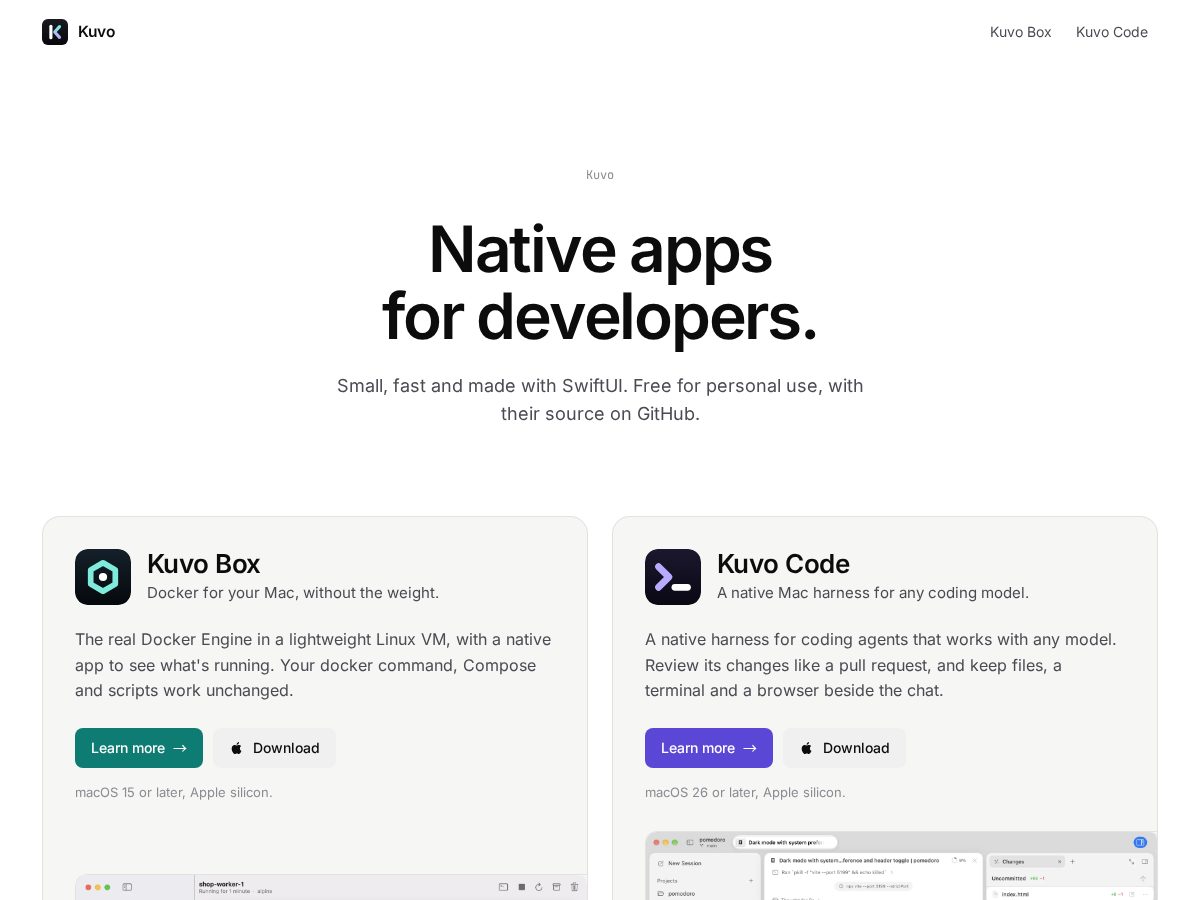Close the Changes tab in Kuvo Code preview
Image resolution: width=1200 pixels, height=900 pixels.
(x=1059, y=861)
